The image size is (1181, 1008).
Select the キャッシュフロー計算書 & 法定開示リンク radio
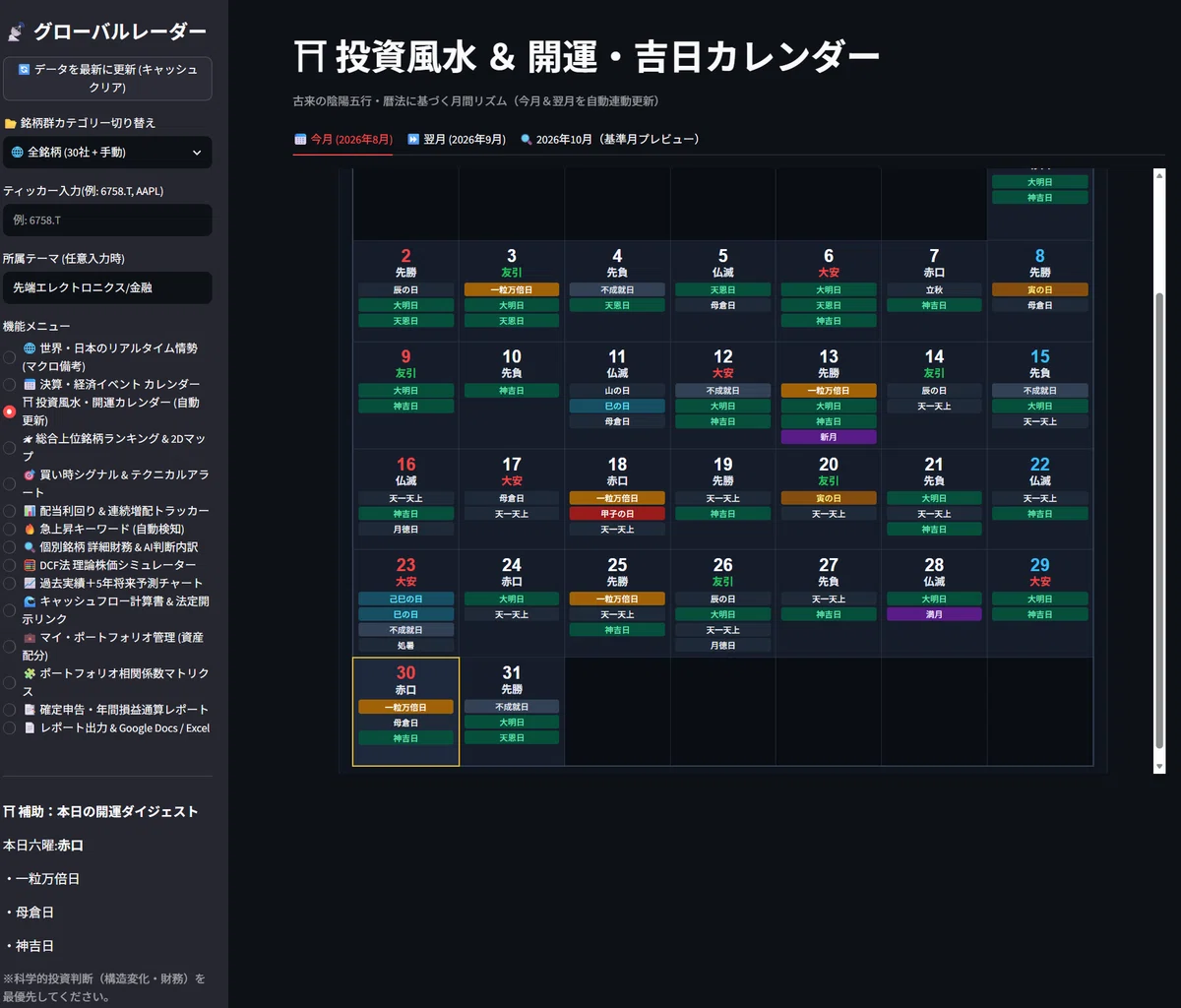[10, 610]
